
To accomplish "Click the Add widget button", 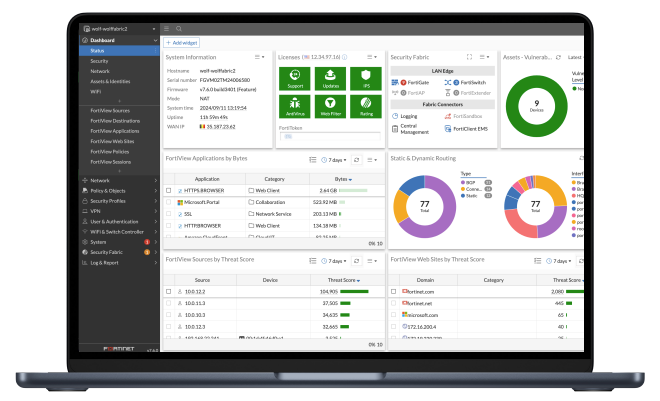I will coord(181,44).
